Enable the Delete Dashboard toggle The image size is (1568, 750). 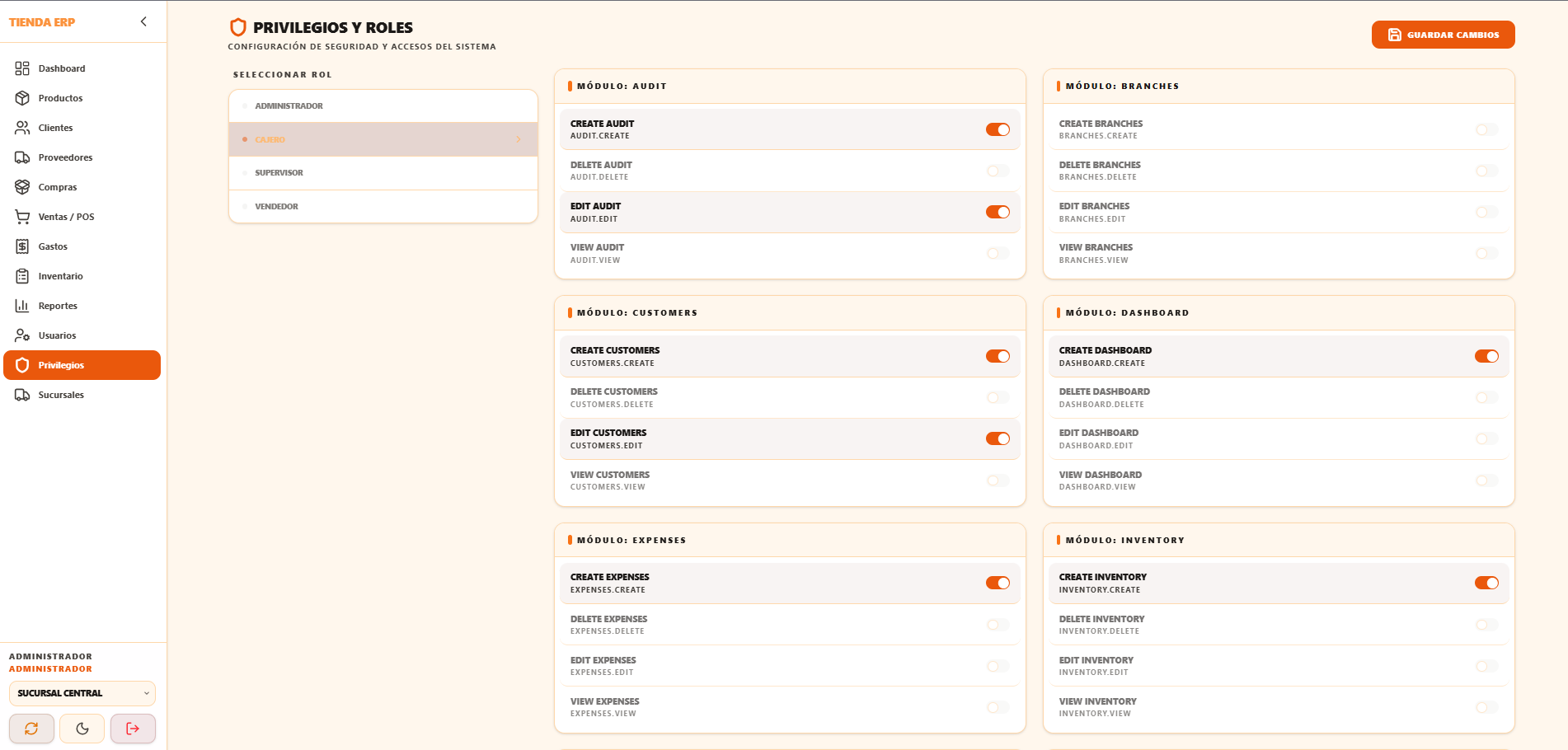[x=1486, y=397]
